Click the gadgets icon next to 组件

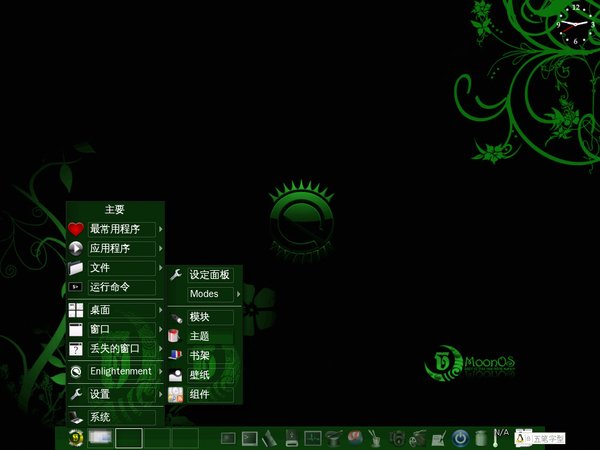pos(176,394)
